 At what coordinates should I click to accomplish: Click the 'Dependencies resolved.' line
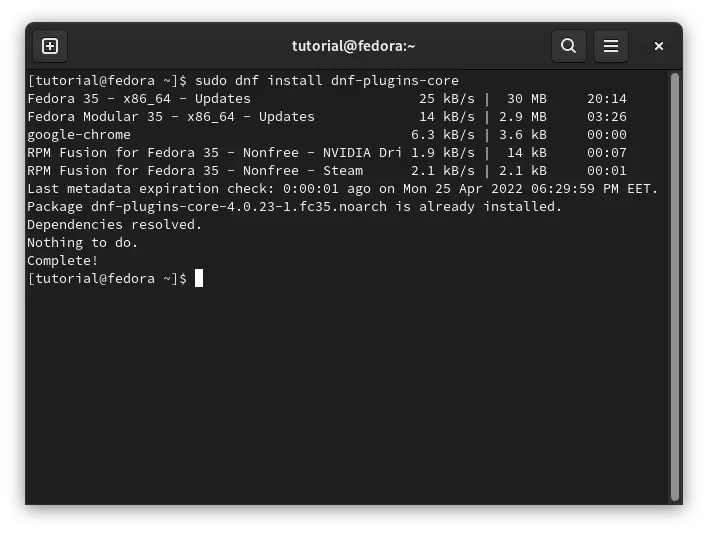tap(114, 225)
